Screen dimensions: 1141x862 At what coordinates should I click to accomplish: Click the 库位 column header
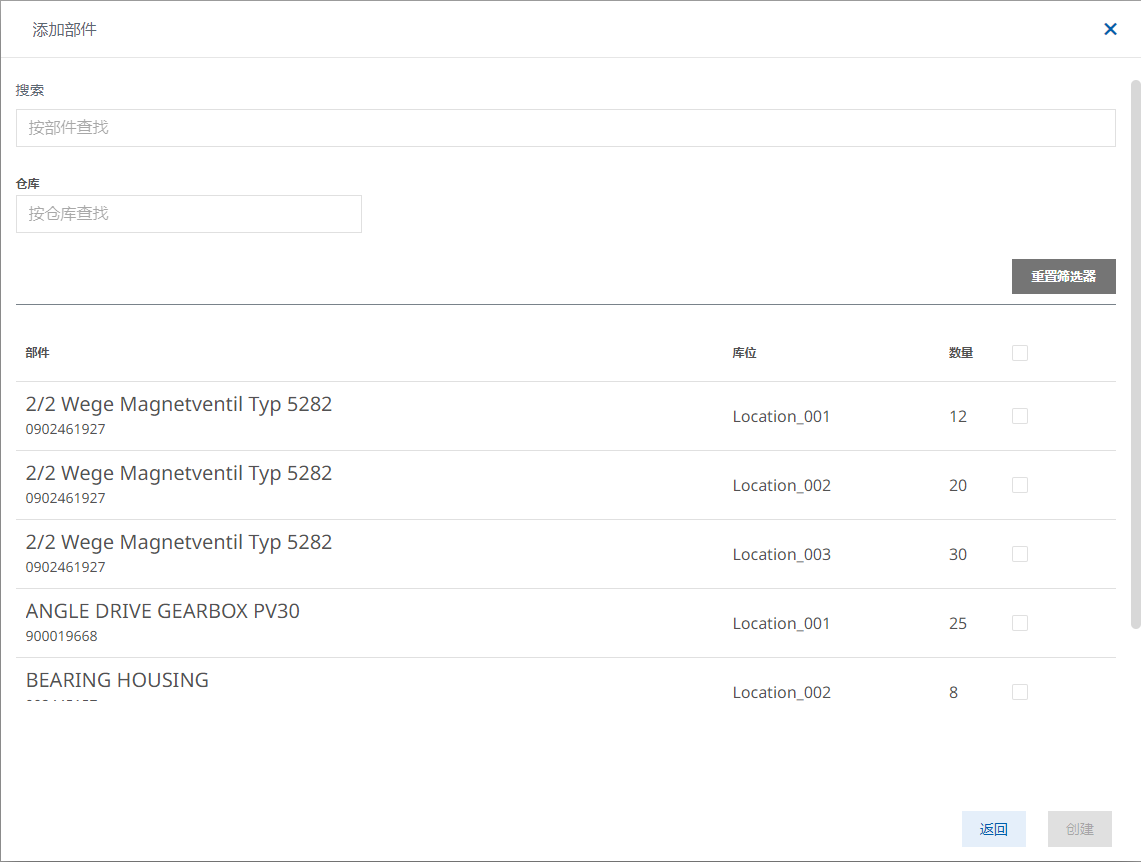[x=744, y=353]
